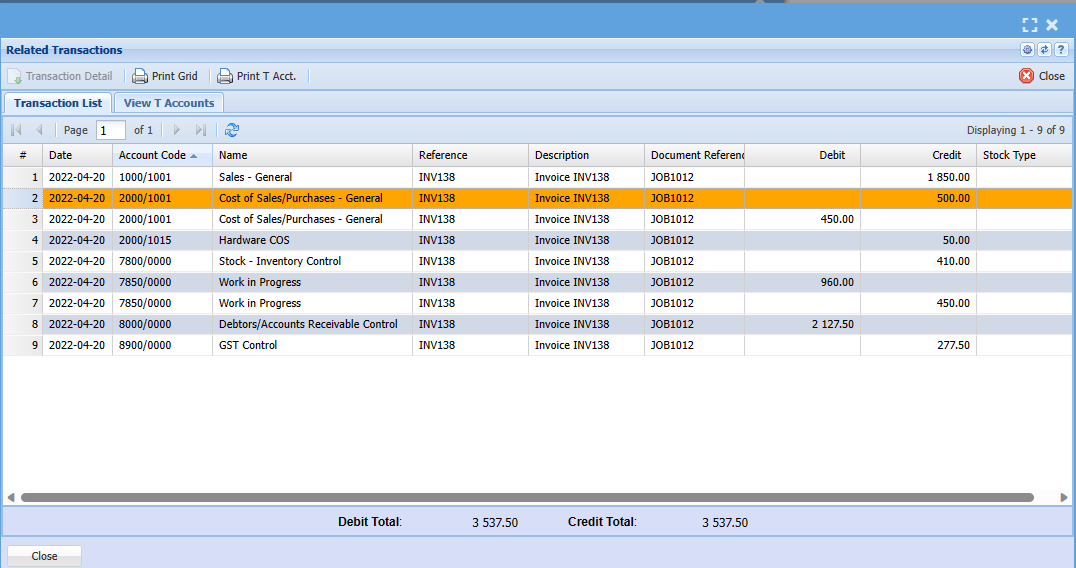This screenshot has height=568, width=1076.
Task: Click the red Close icon in toolbar
Action: (x=1026, y=76)
